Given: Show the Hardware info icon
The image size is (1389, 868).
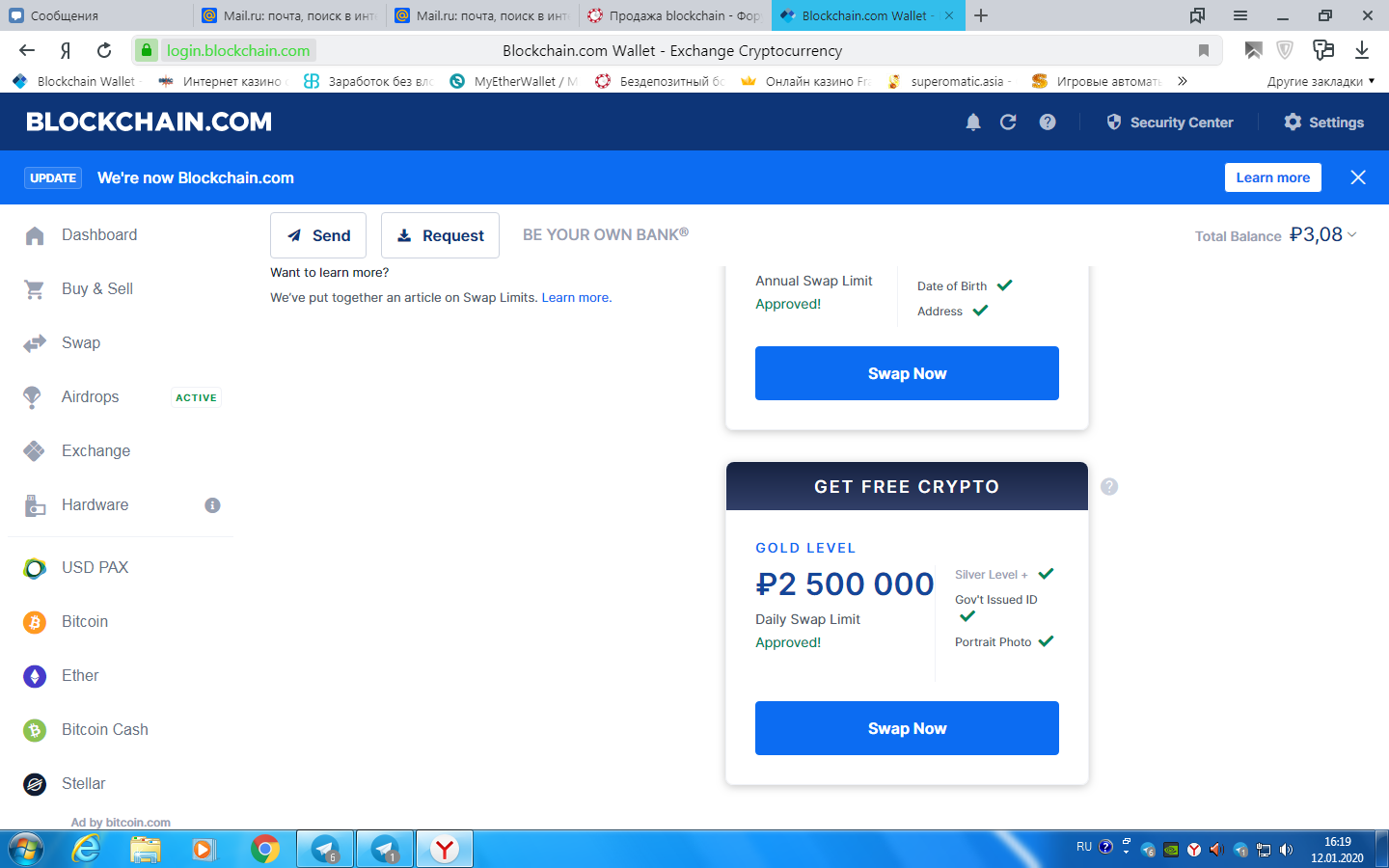Looking at the screenshot, I should [x=212, y=505].
